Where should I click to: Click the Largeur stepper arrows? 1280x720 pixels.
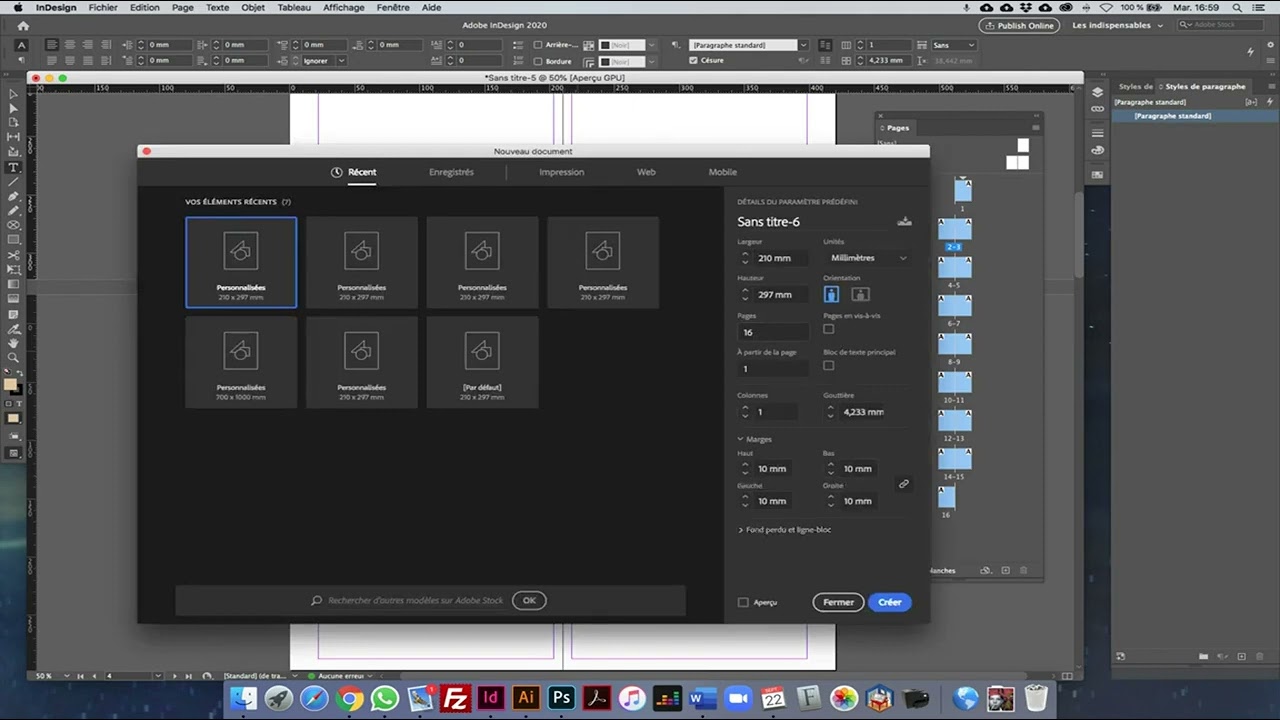coord(745,258)
